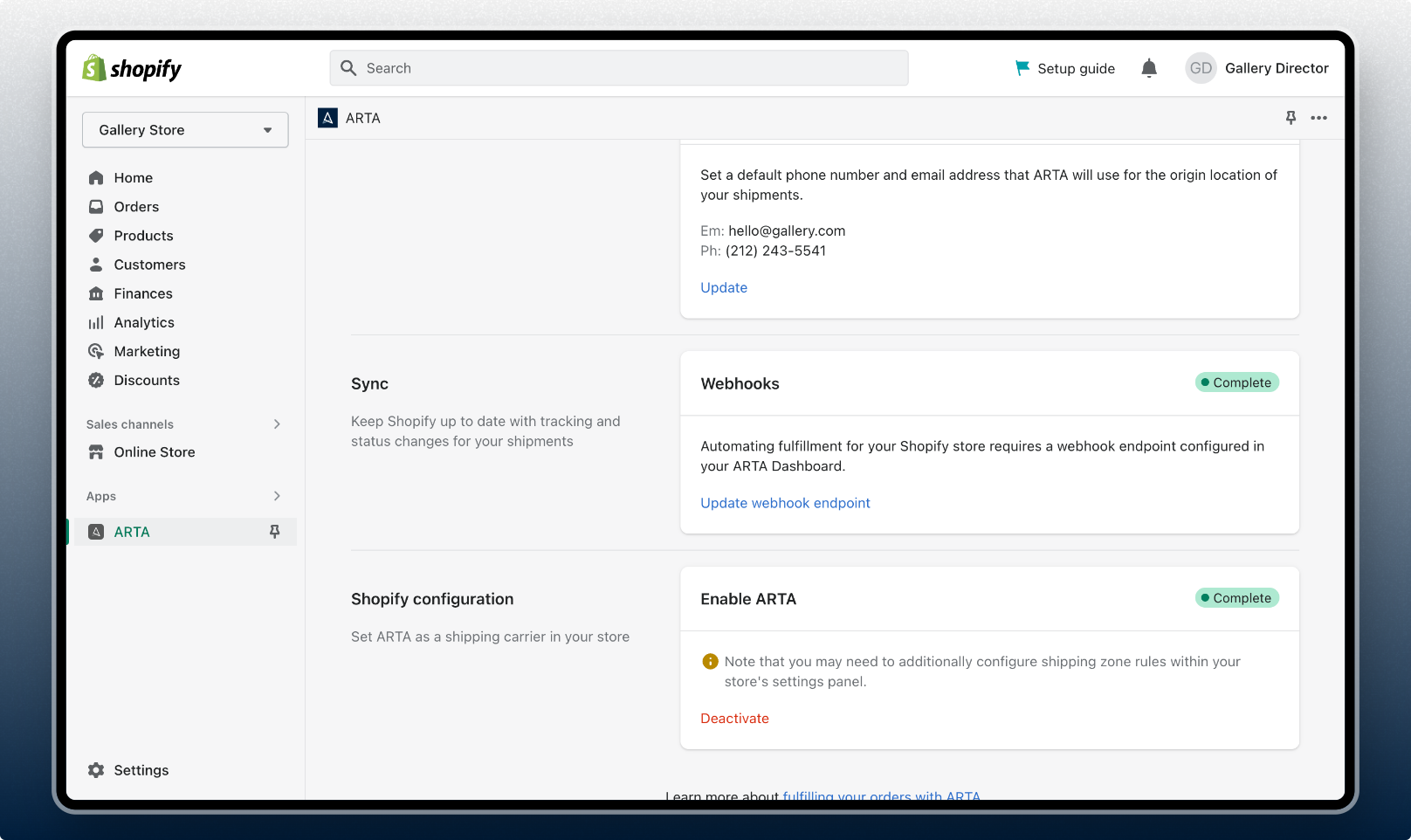Open the Setup guide
The width and height of the screenshot is (1411, 840).
[x=1064, y=68]
